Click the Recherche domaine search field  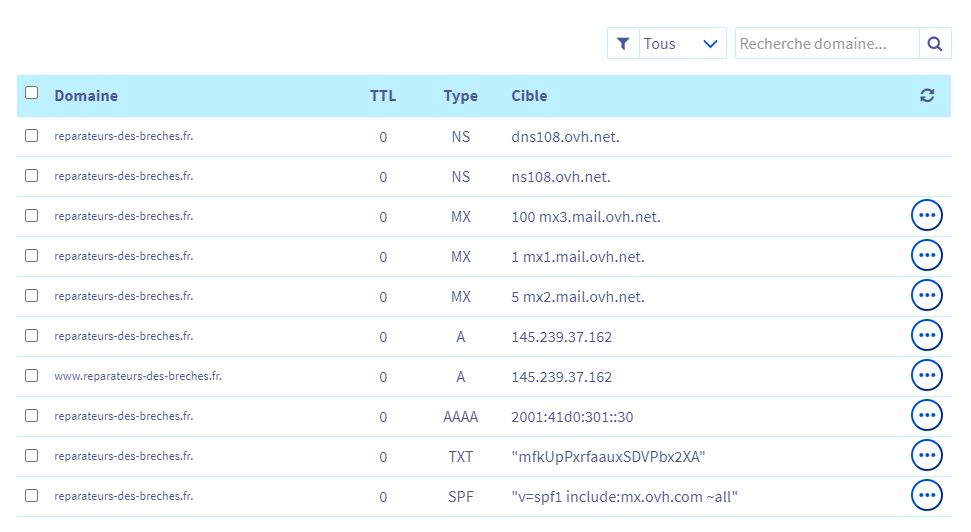point(826,44)
